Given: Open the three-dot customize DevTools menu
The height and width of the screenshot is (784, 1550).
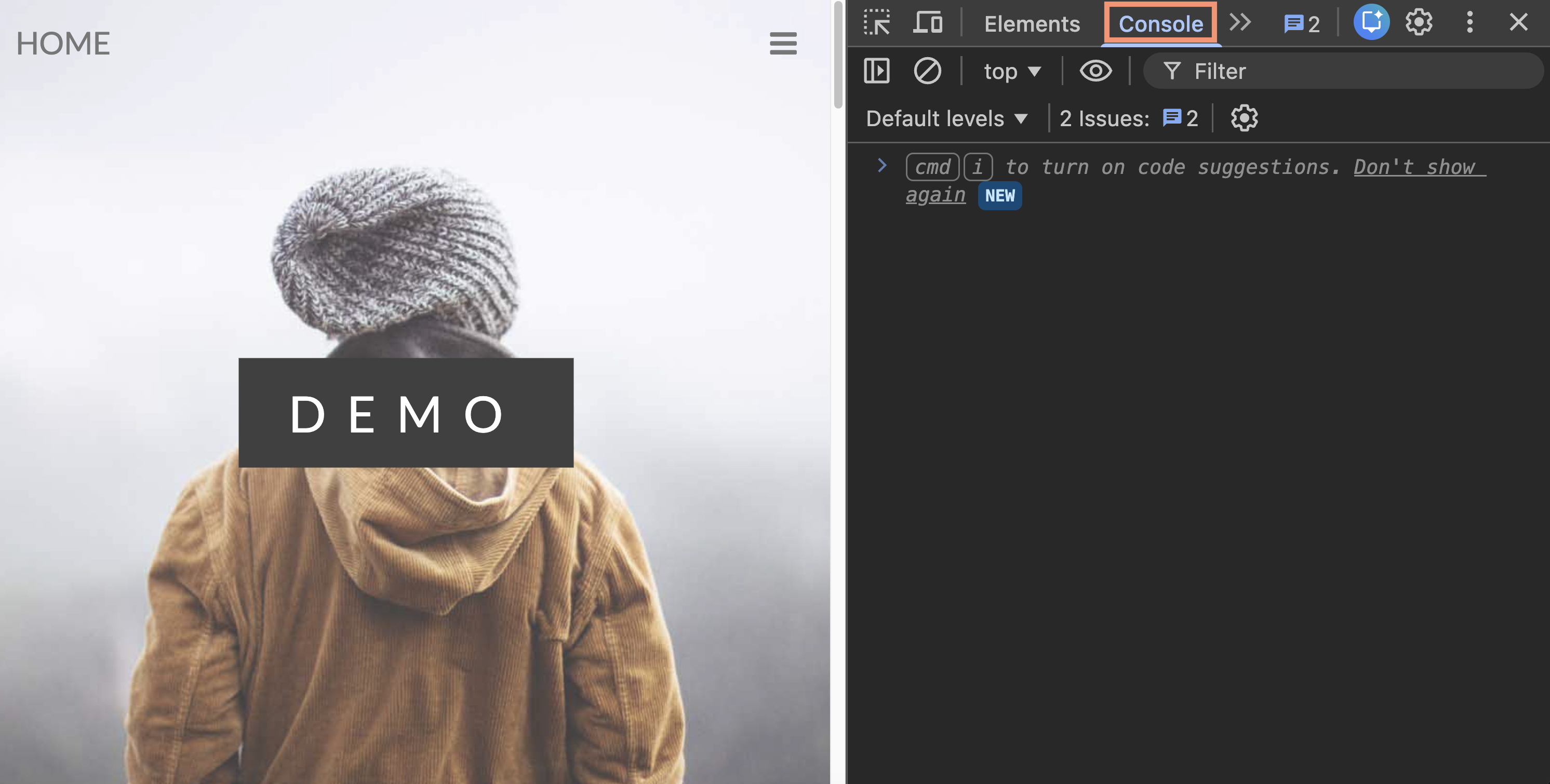Looking at the screenshot, I should (x=1469, y=23).
